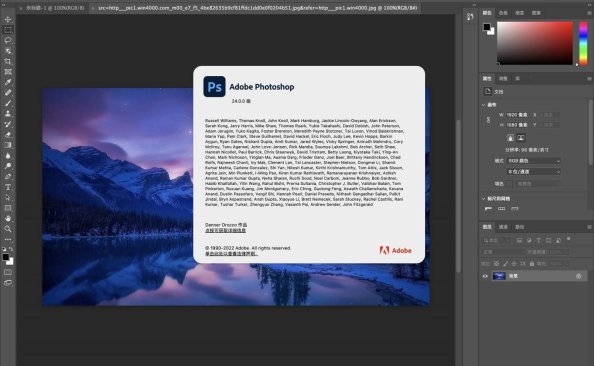Select the Rectangle shape tool

pyautogui.click(x=8, y=208)
